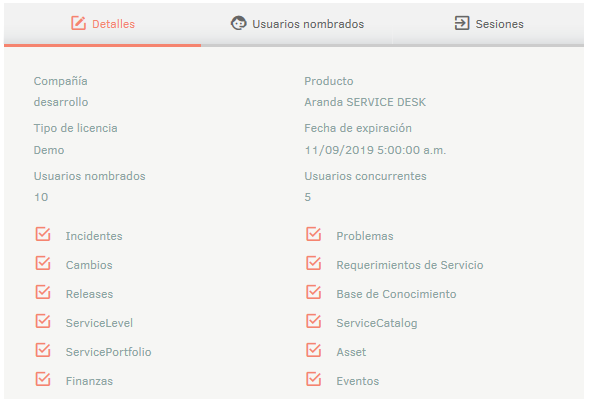Toggle the ServiceLevel checkbox

tap(43, 321)
